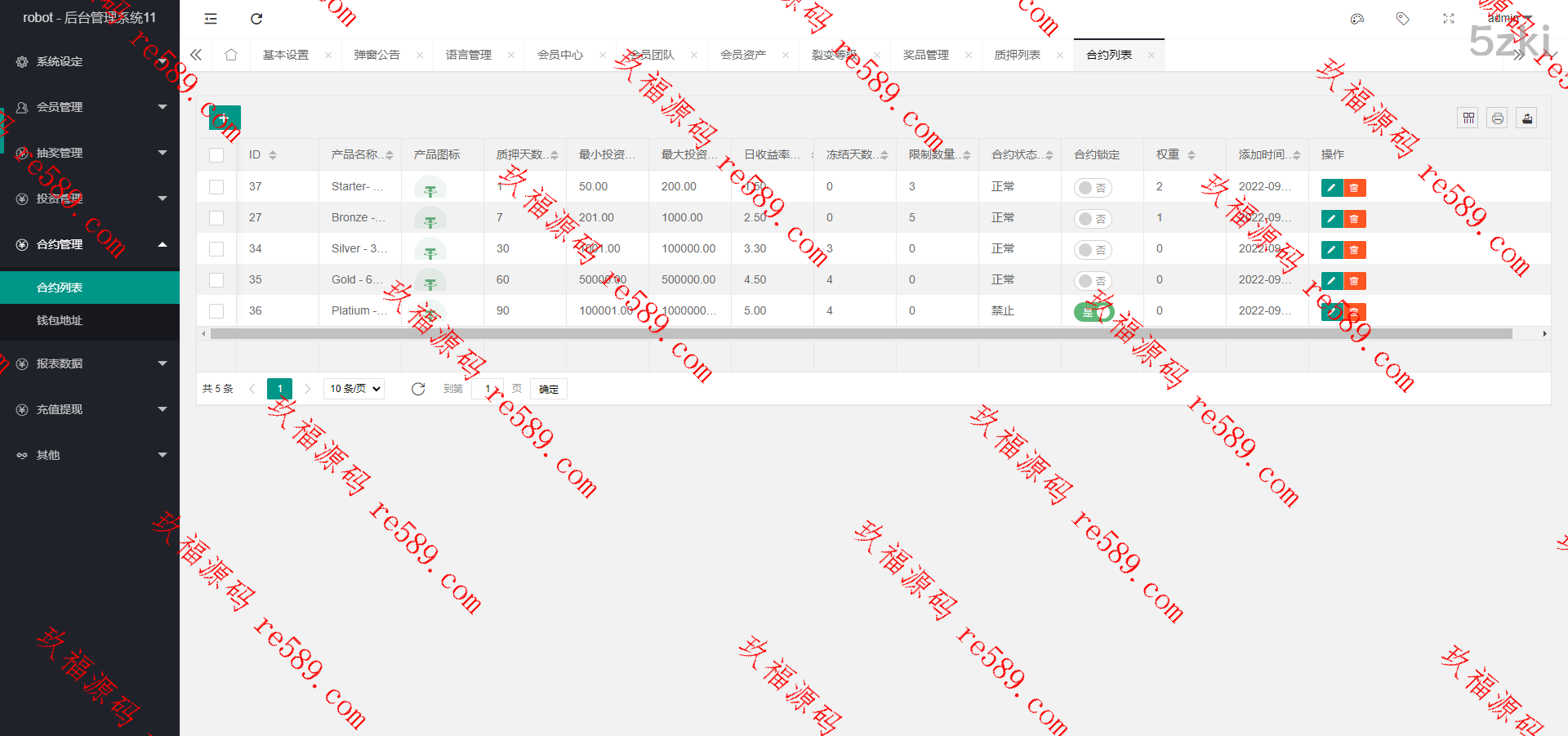Open the 10 条/页 page size dropdown
The image size is (1568, 736).
354,389
